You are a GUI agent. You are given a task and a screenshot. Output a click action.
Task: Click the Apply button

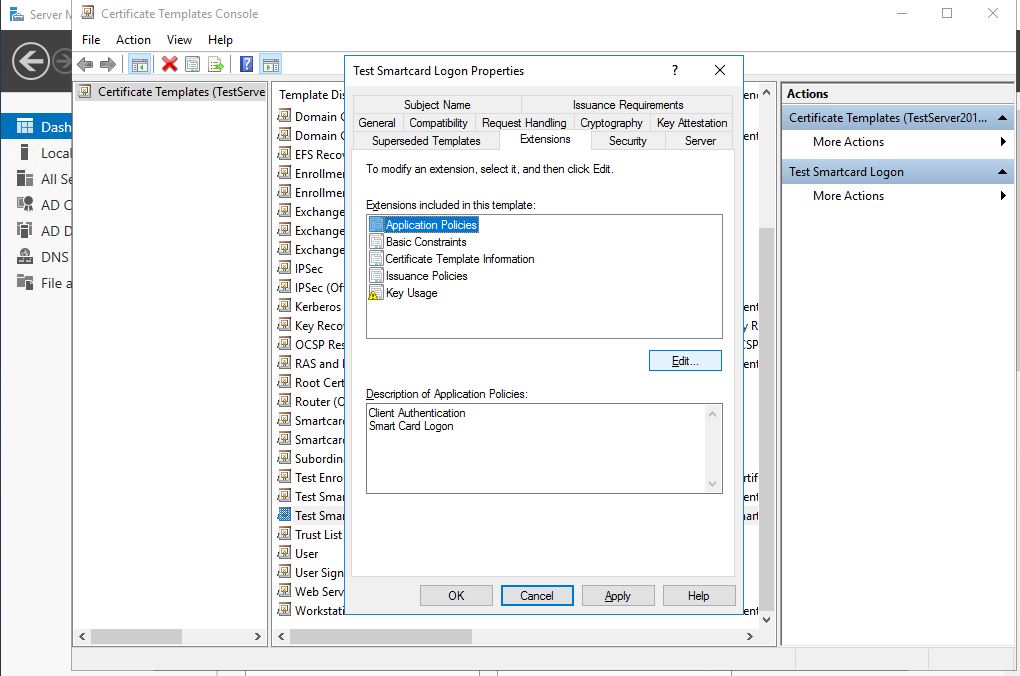tap(618, 596)
